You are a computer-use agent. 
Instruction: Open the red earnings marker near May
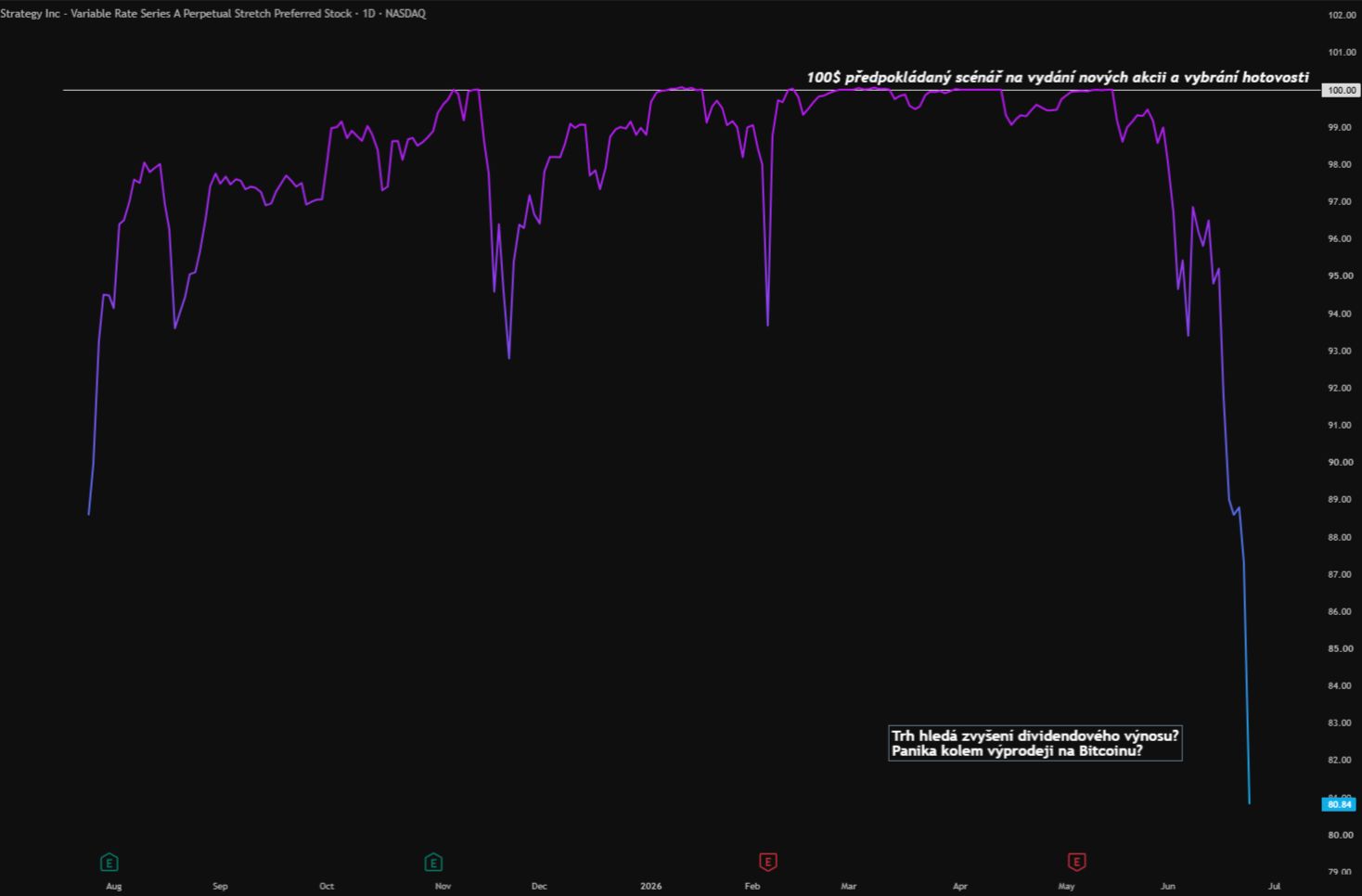[x=1076, y=863]
